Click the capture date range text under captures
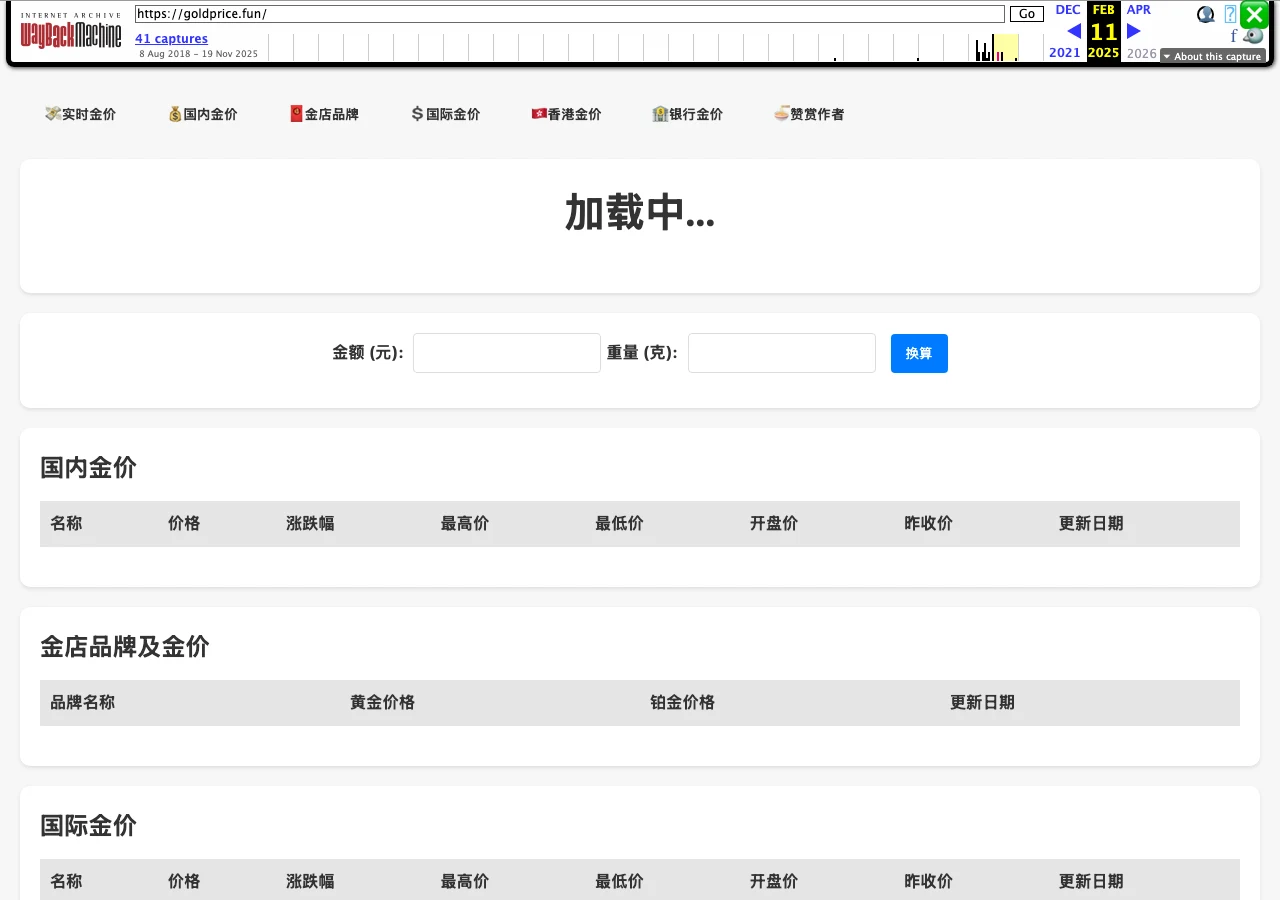The height and width of the screenshot is (900, 1280). coord(198,54)
